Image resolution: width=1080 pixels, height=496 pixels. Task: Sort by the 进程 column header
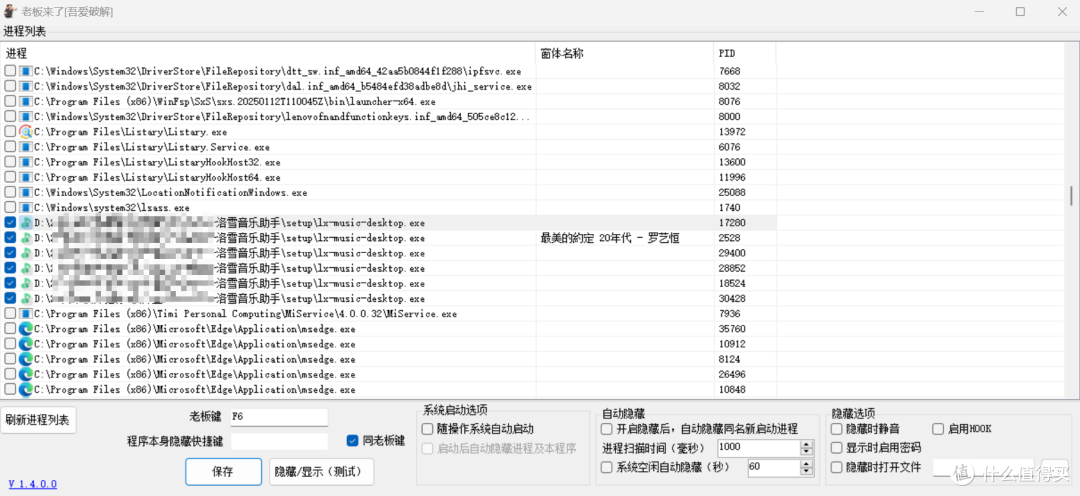(269, 53)
